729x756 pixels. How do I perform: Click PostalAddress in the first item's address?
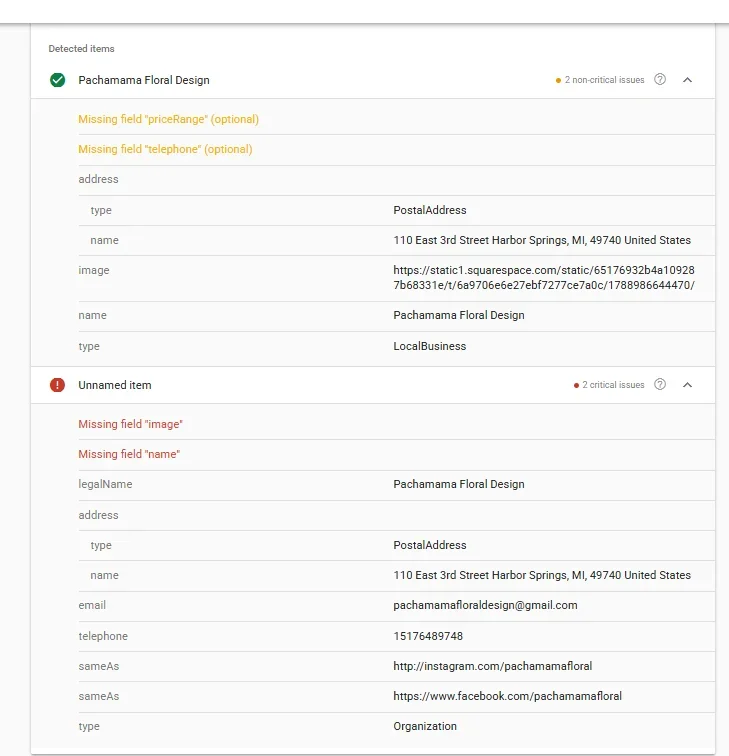tap(430, 210)
